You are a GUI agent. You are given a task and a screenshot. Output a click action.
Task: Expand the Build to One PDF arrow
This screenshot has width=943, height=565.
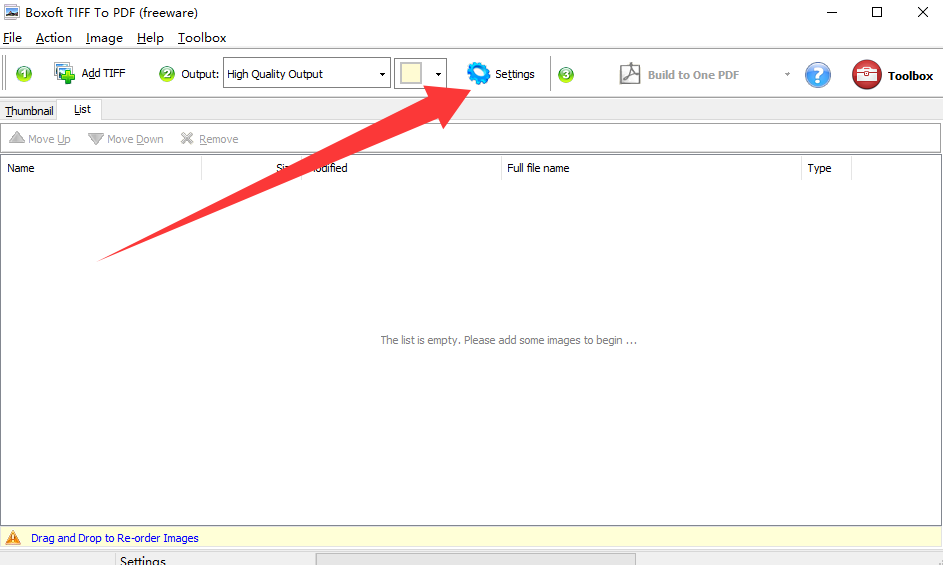pos(787,74)
